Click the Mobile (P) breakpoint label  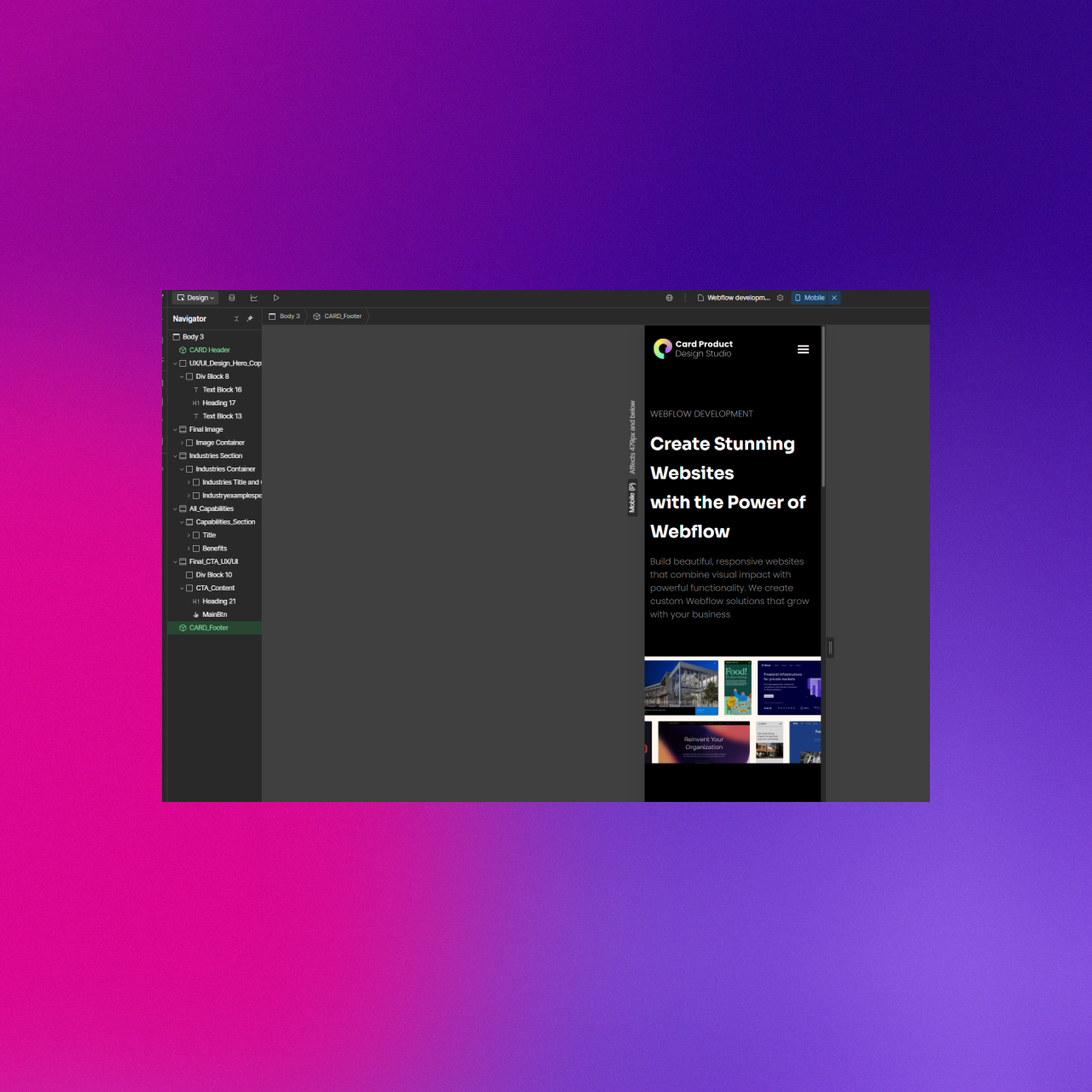tap(632, 498)
